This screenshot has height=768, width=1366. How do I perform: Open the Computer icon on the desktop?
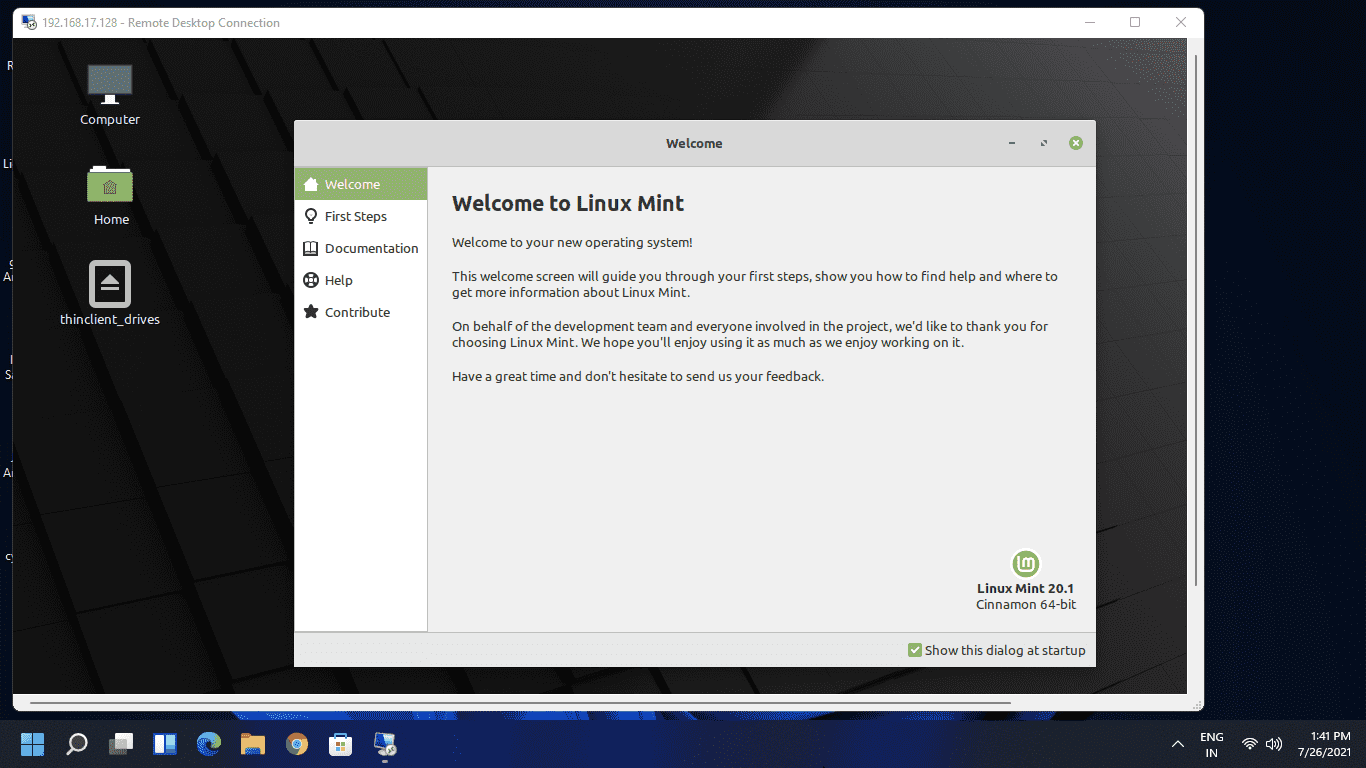[110, 90]
